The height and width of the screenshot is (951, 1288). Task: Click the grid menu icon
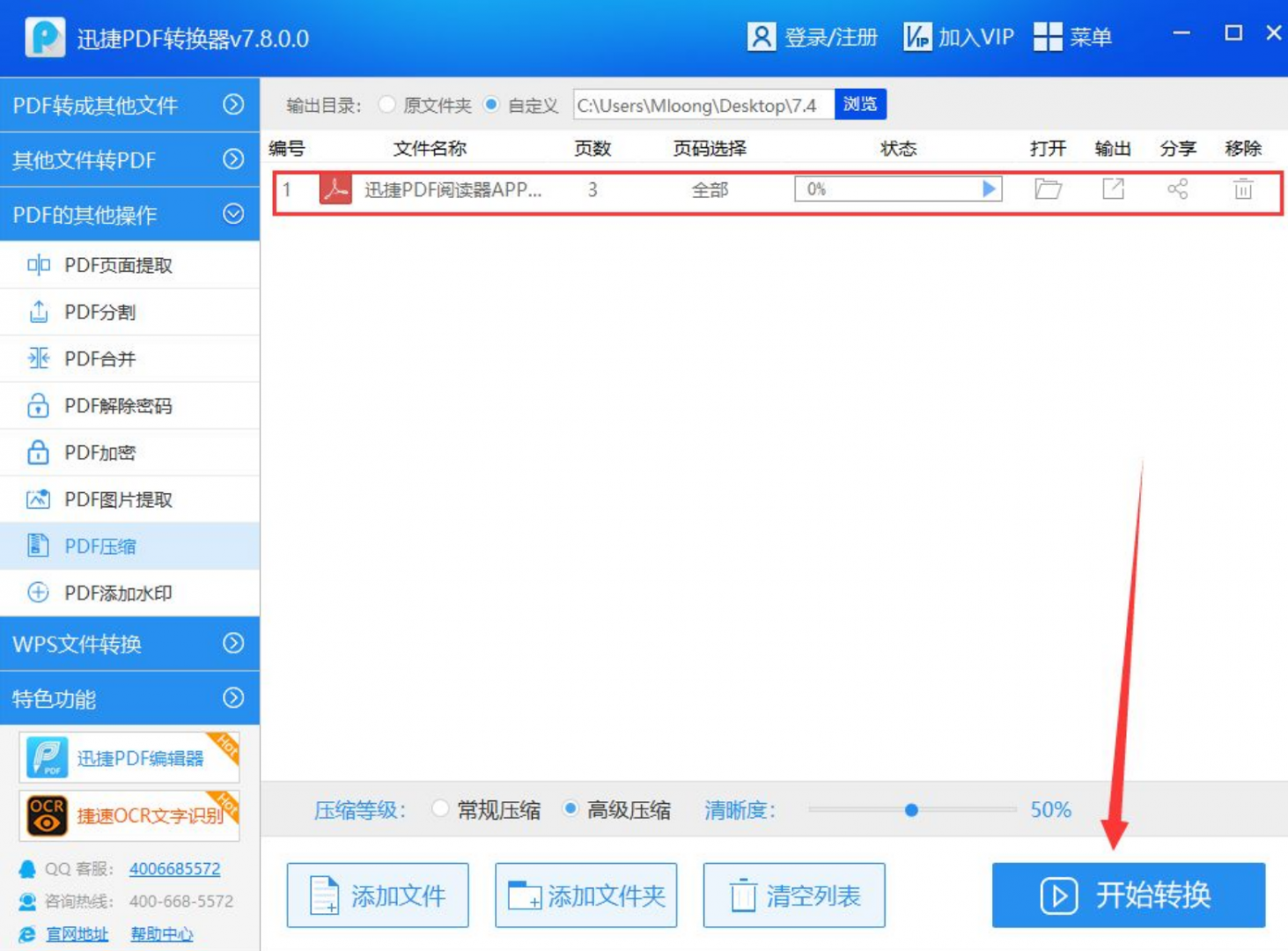(x=1048, y=37)
